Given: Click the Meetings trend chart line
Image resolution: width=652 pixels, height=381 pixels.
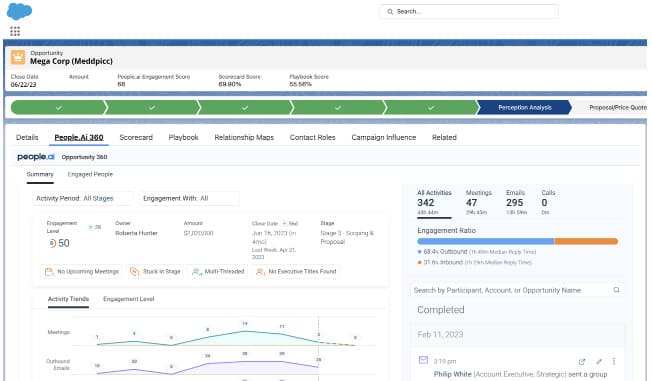Looking at the screenshot, I should pos(225,337).
